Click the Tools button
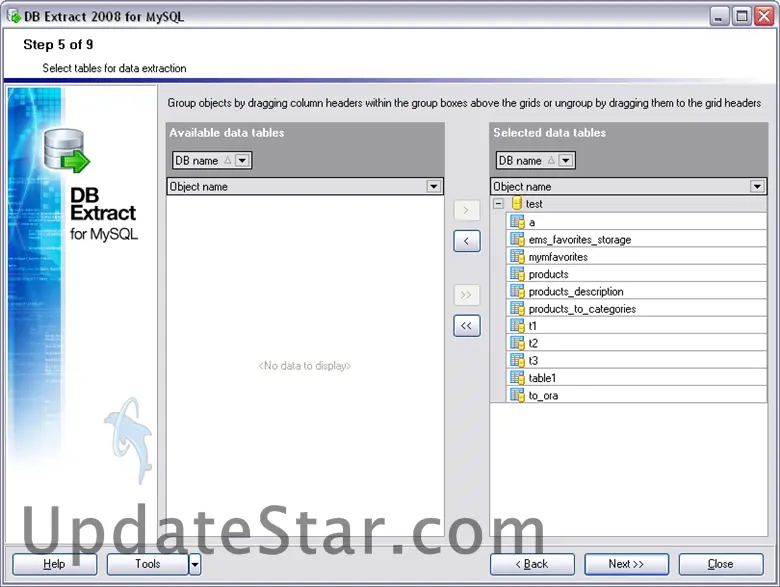The image size is (780, 587). (148, 564)
